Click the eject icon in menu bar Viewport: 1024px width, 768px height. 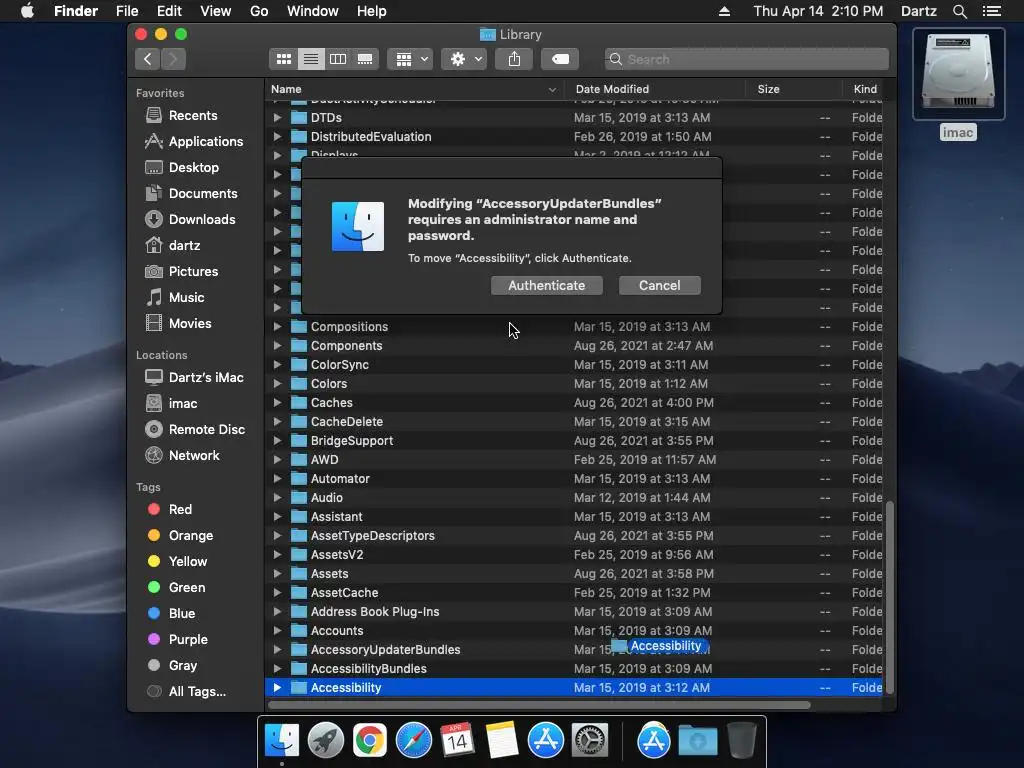(x=724, y=11)
